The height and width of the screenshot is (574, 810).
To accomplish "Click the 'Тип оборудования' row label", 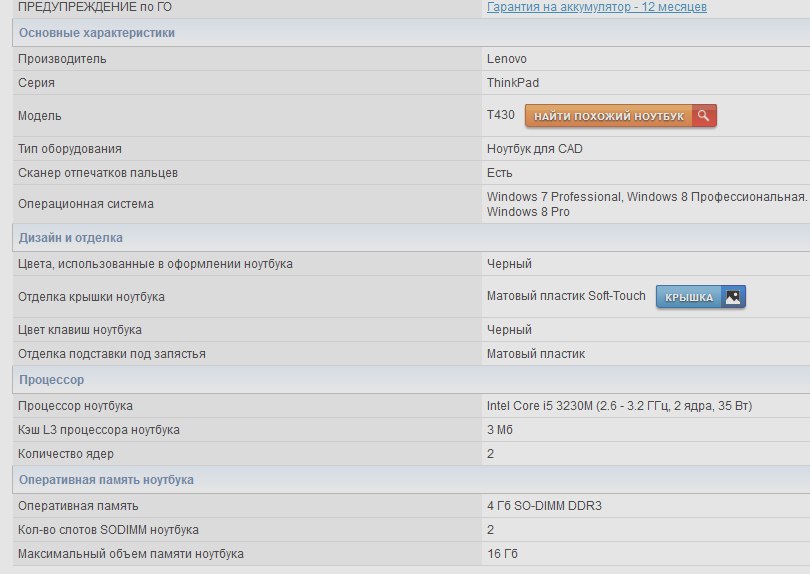I will pos(70,149).
